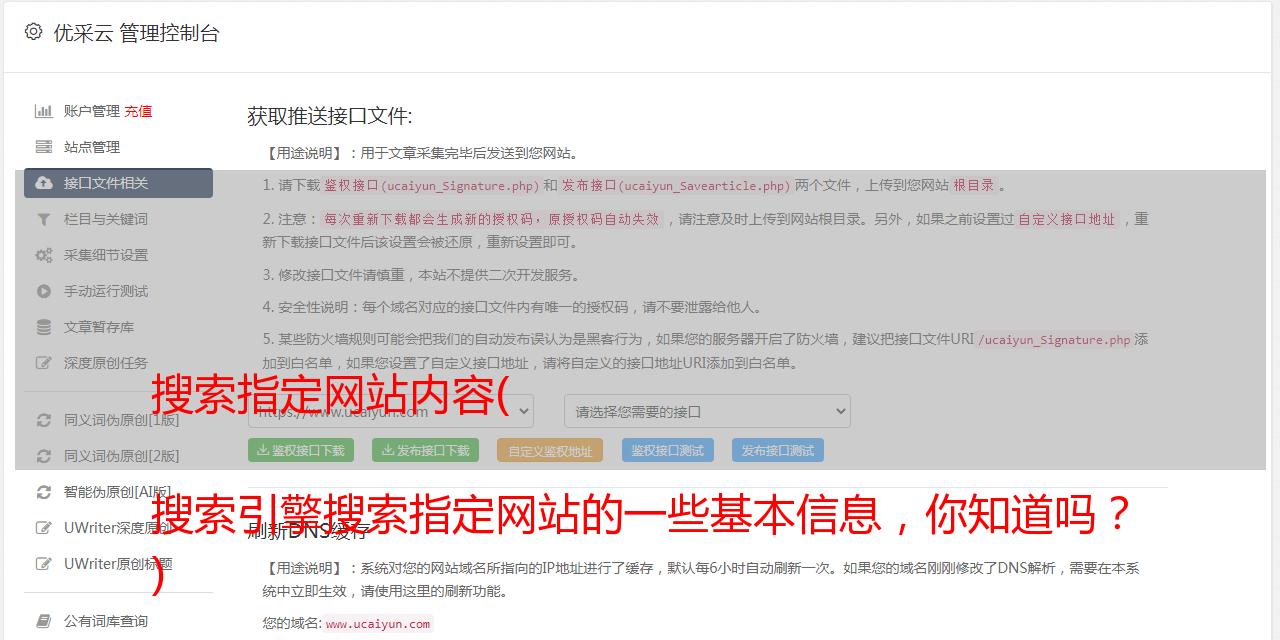Click the database icon for 文章暂存库

click(44, 327)
